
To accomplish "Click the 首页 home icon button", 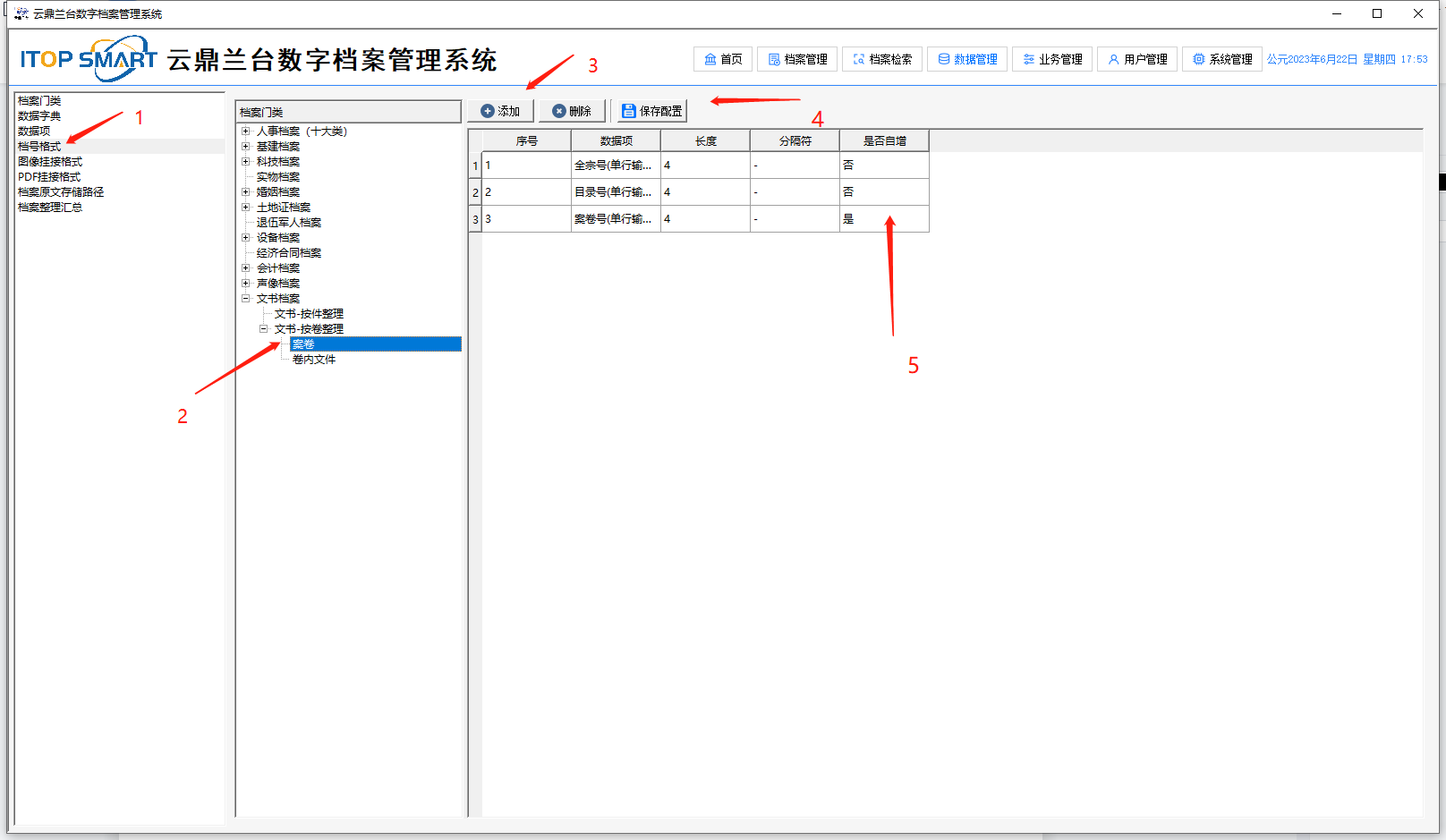I will (x=722, y=59).
